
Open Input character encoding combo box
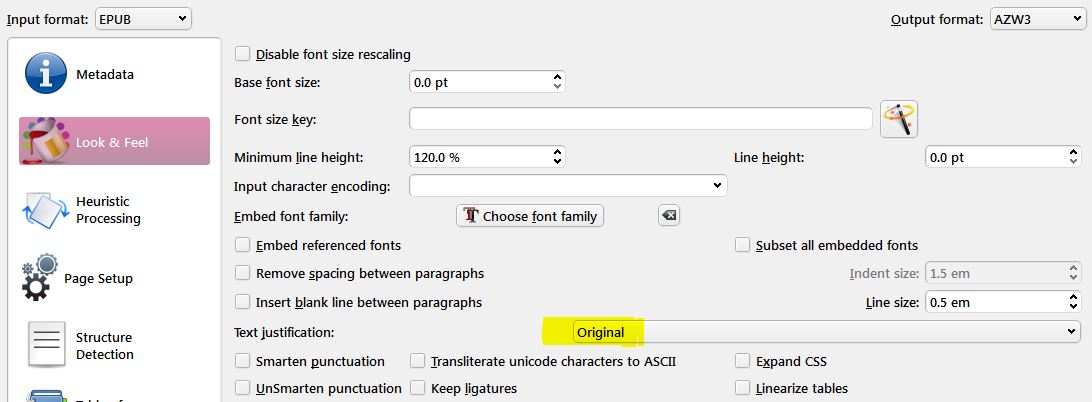(x=568, y=186)
